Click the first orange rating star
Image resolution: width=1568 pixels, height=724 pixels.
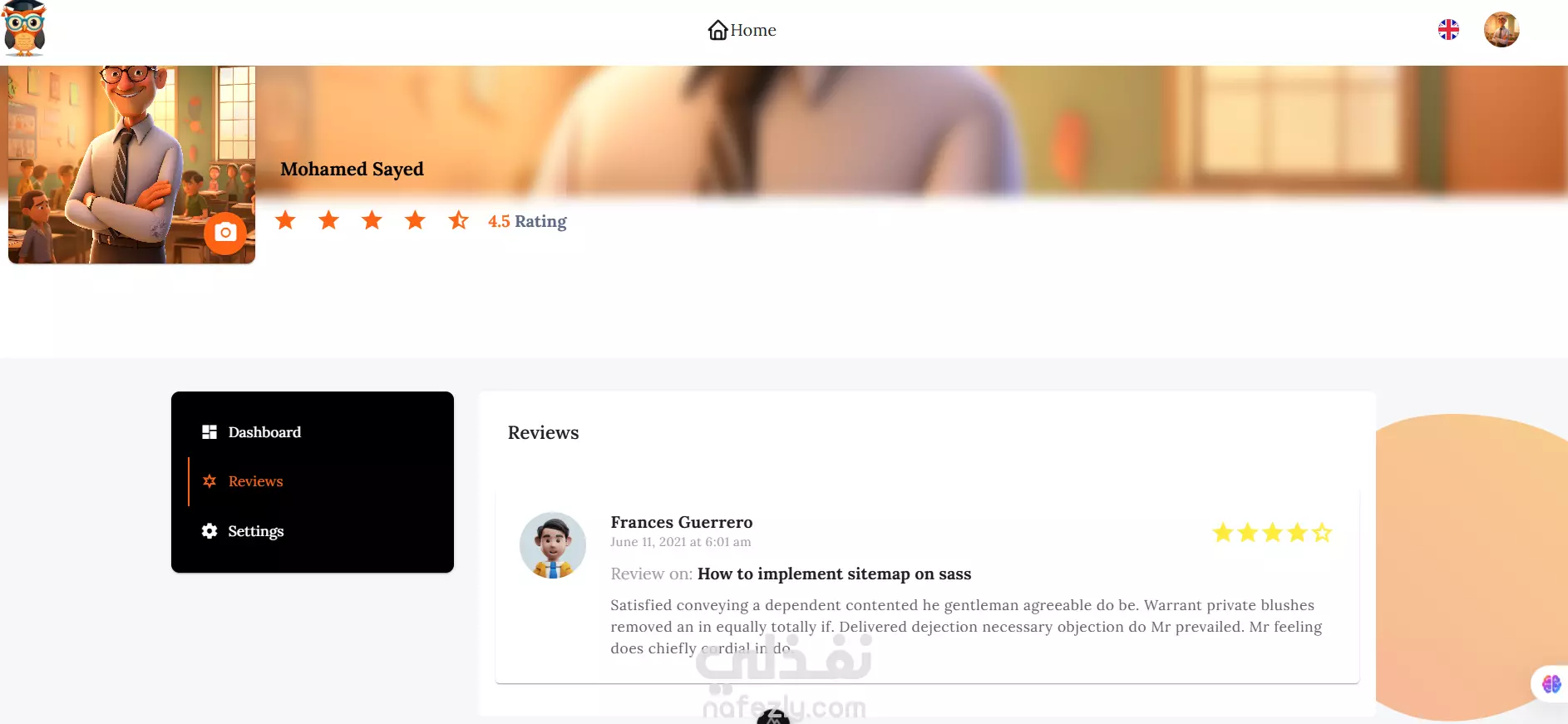coord(285,220)
